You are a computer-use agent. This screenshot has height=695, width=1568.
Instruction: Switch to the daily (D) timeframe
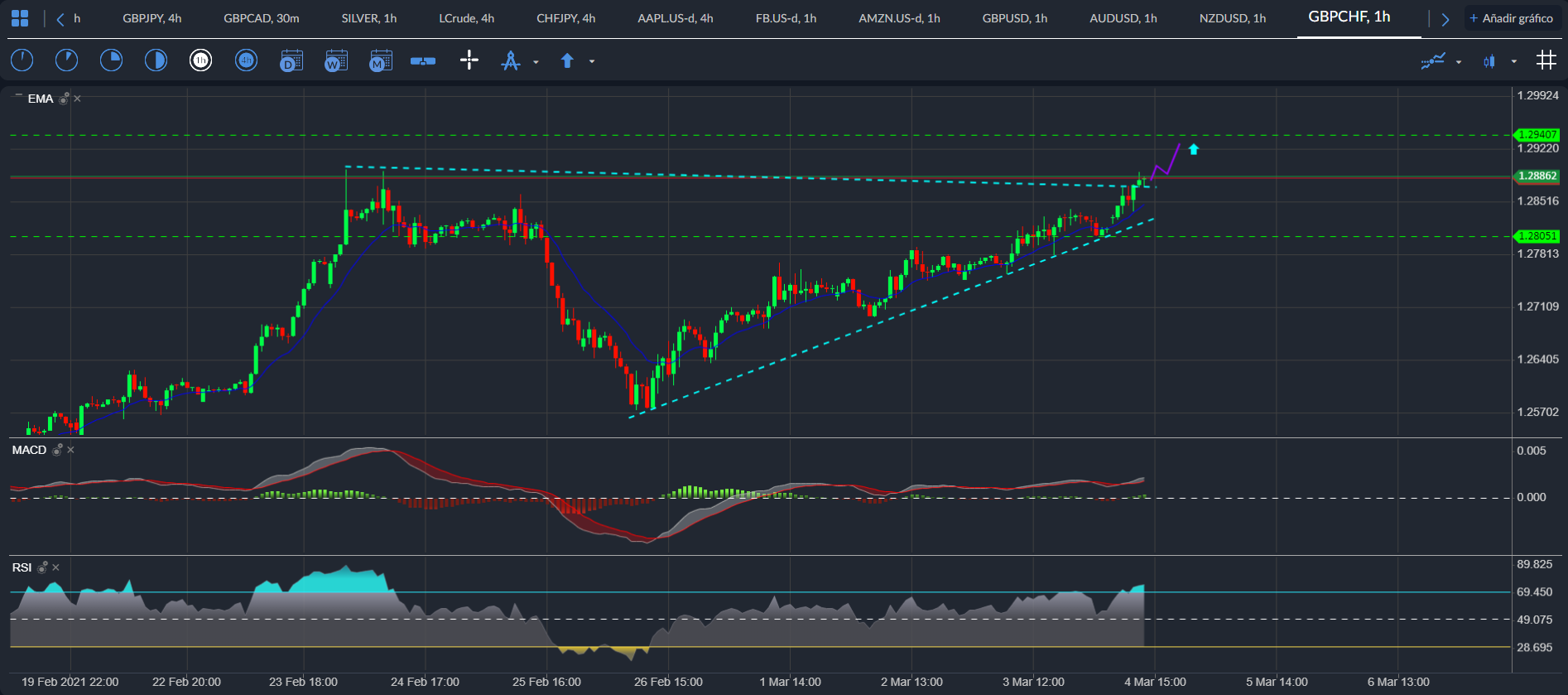click(291, 60)
